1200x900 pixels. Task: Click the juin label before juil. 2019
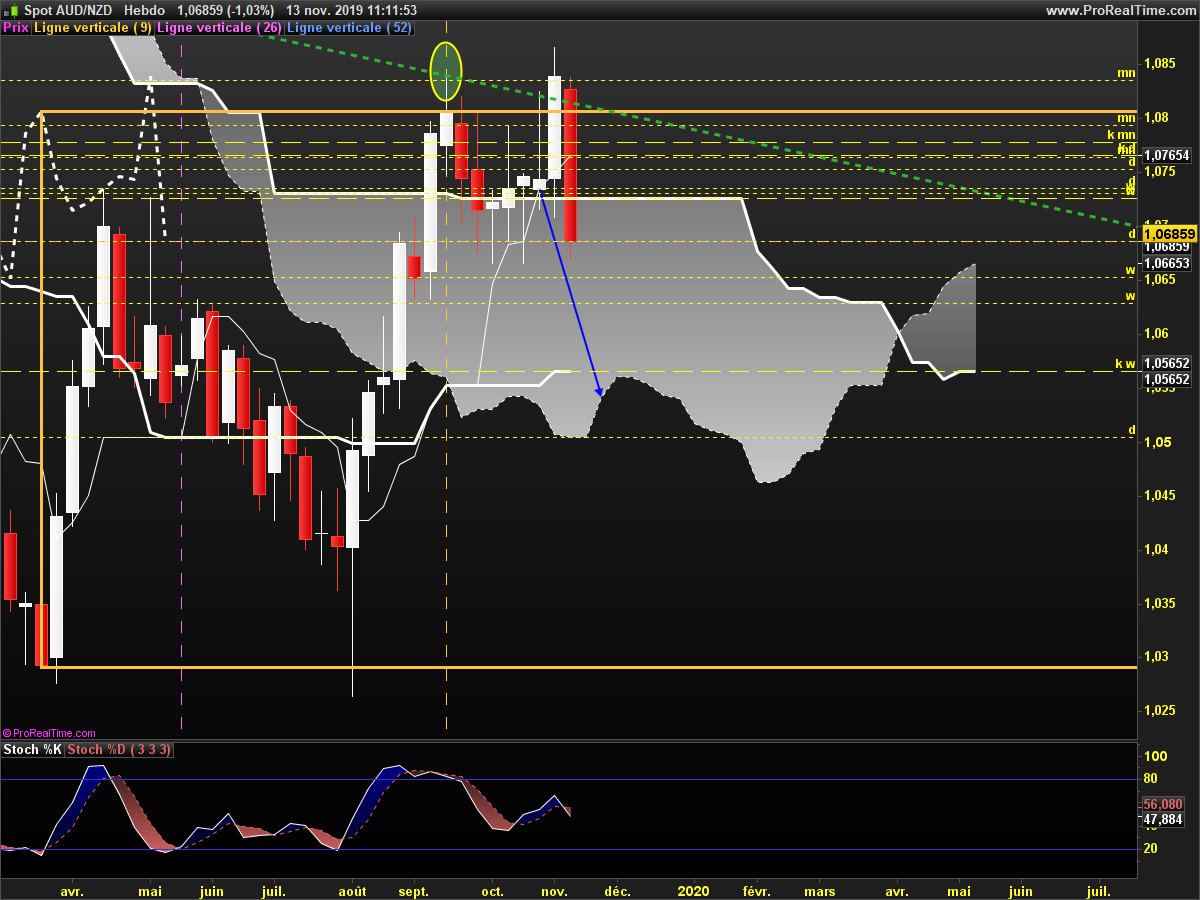[x=211, y=891]
